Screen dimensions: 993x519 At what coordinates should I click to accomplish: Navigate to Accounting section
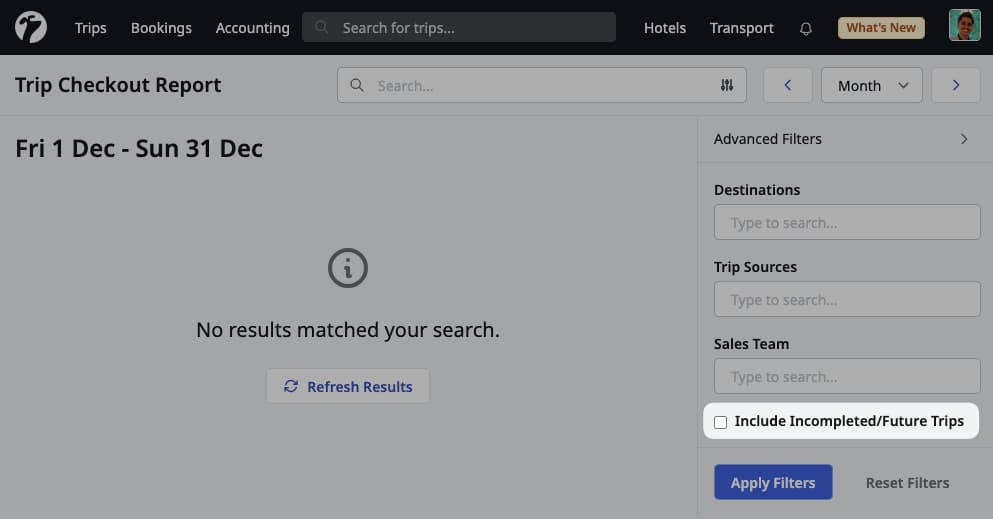pyautogui.click(x=252, y=28)
